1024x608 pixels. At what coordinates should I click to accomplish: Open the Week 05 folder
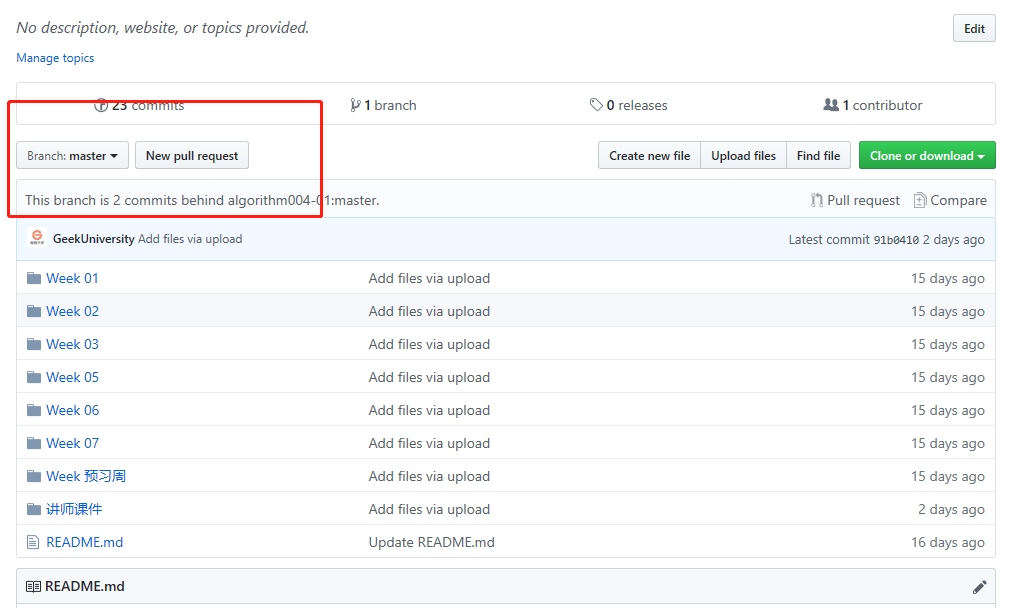pyautogui.click(x=72, y=377)
